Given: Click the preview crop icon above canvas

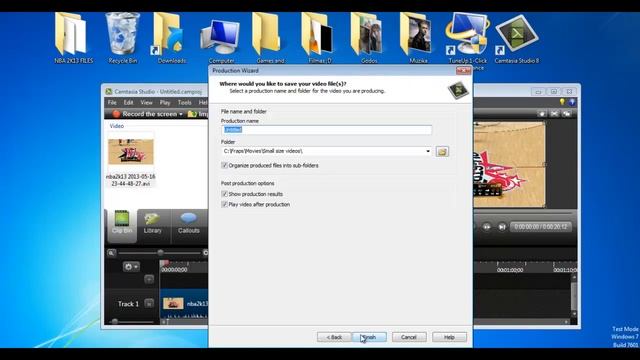Looking at the screenshot, I should [542, 113].
